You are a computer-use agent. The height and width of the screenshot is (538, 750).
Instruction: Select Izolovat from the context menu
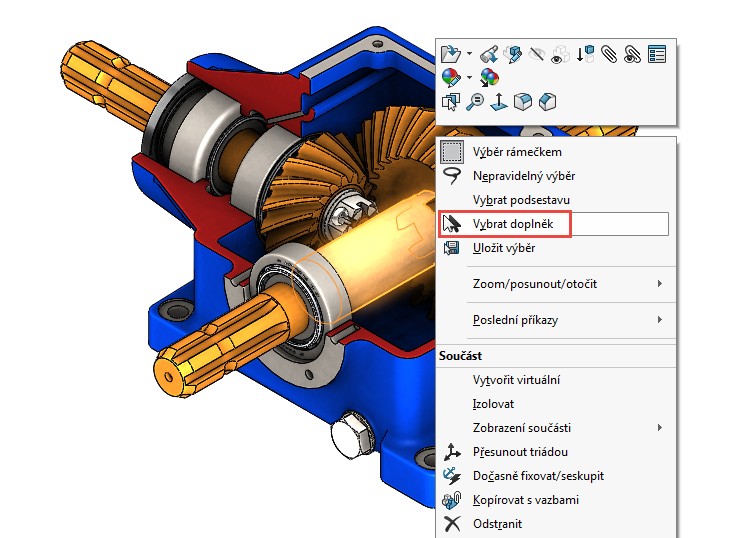(557, 404)
